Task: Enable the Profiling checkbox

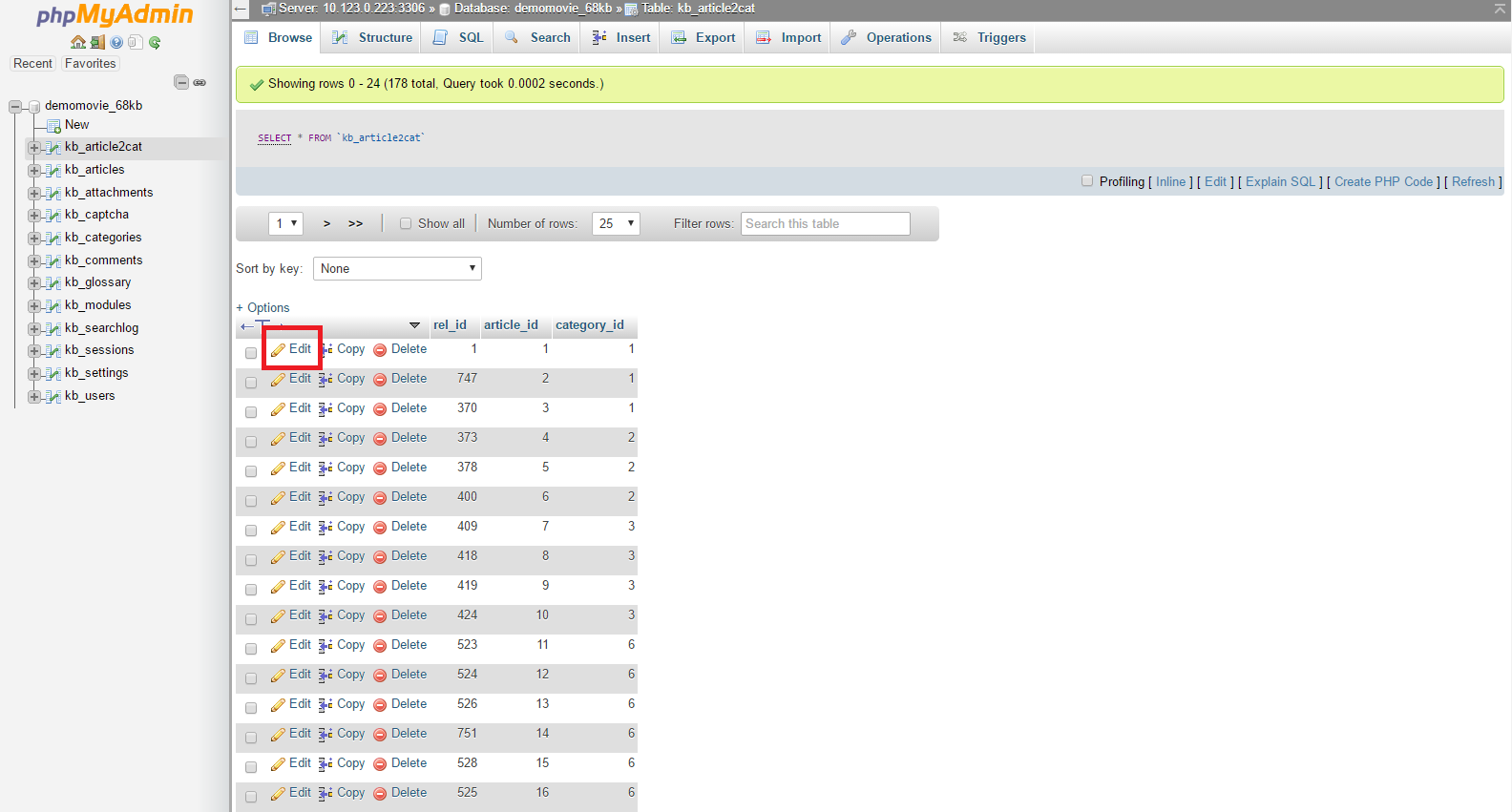Action: point(1086,180)
